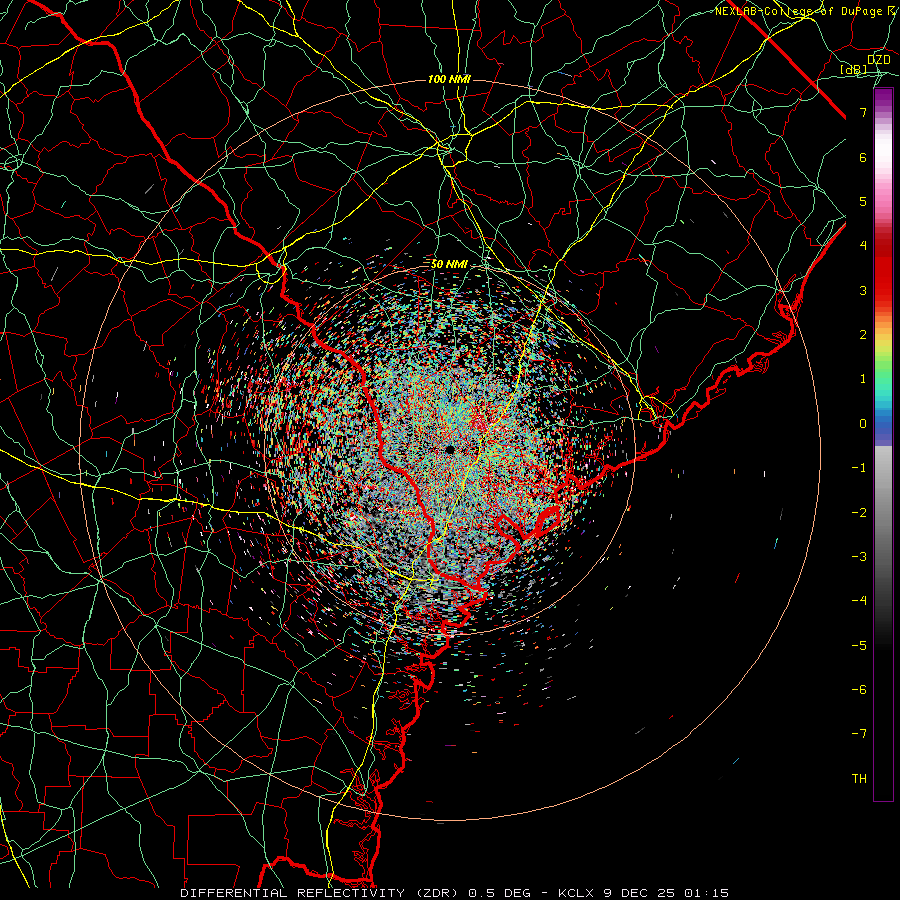Viewport: 900px width, 900px height.
Task: Click the 2 value on the color scale
Action: pyautogui.click(x=863, y=335)
